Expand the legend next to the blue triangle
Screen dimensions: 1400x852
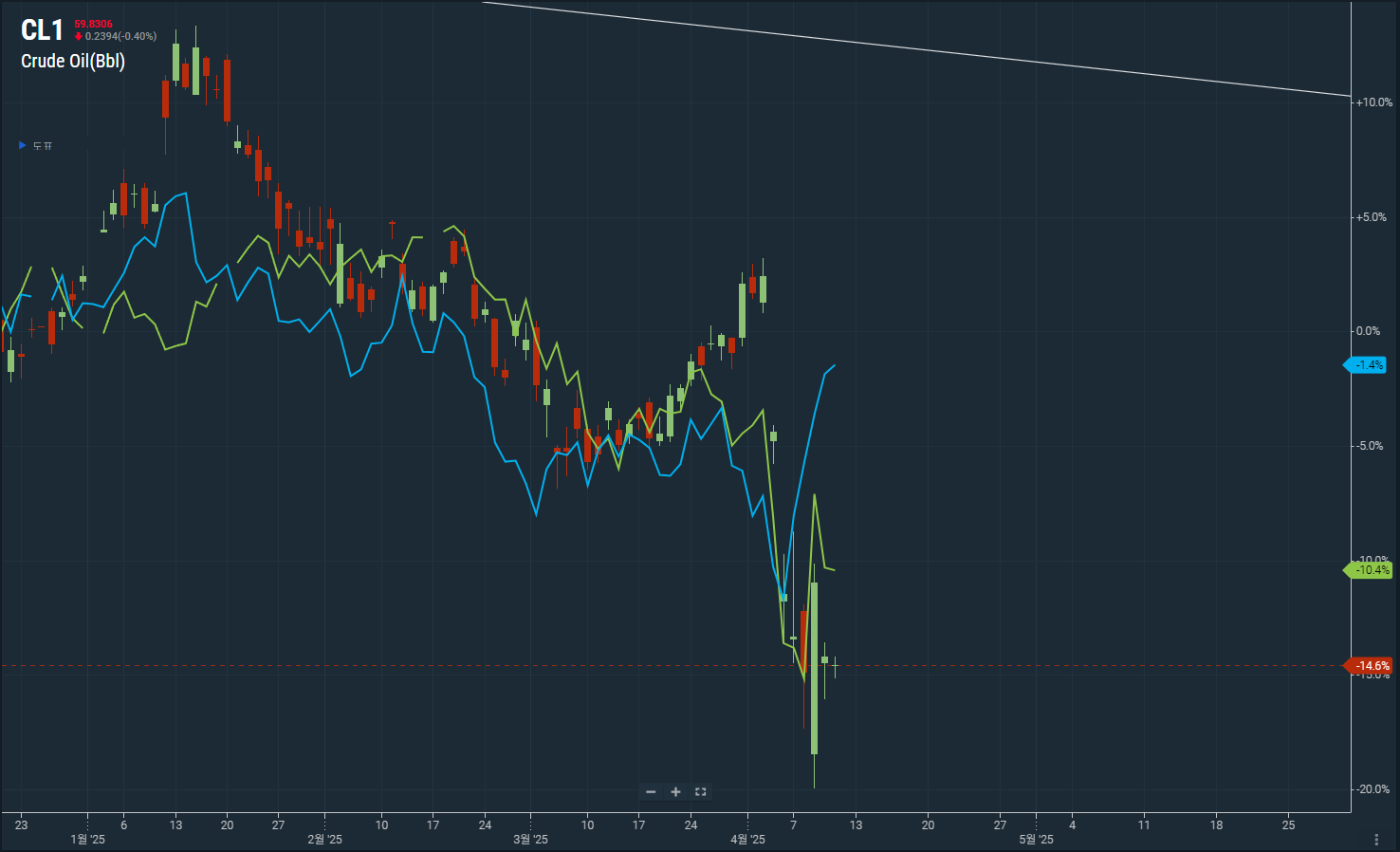coord(43,146)
